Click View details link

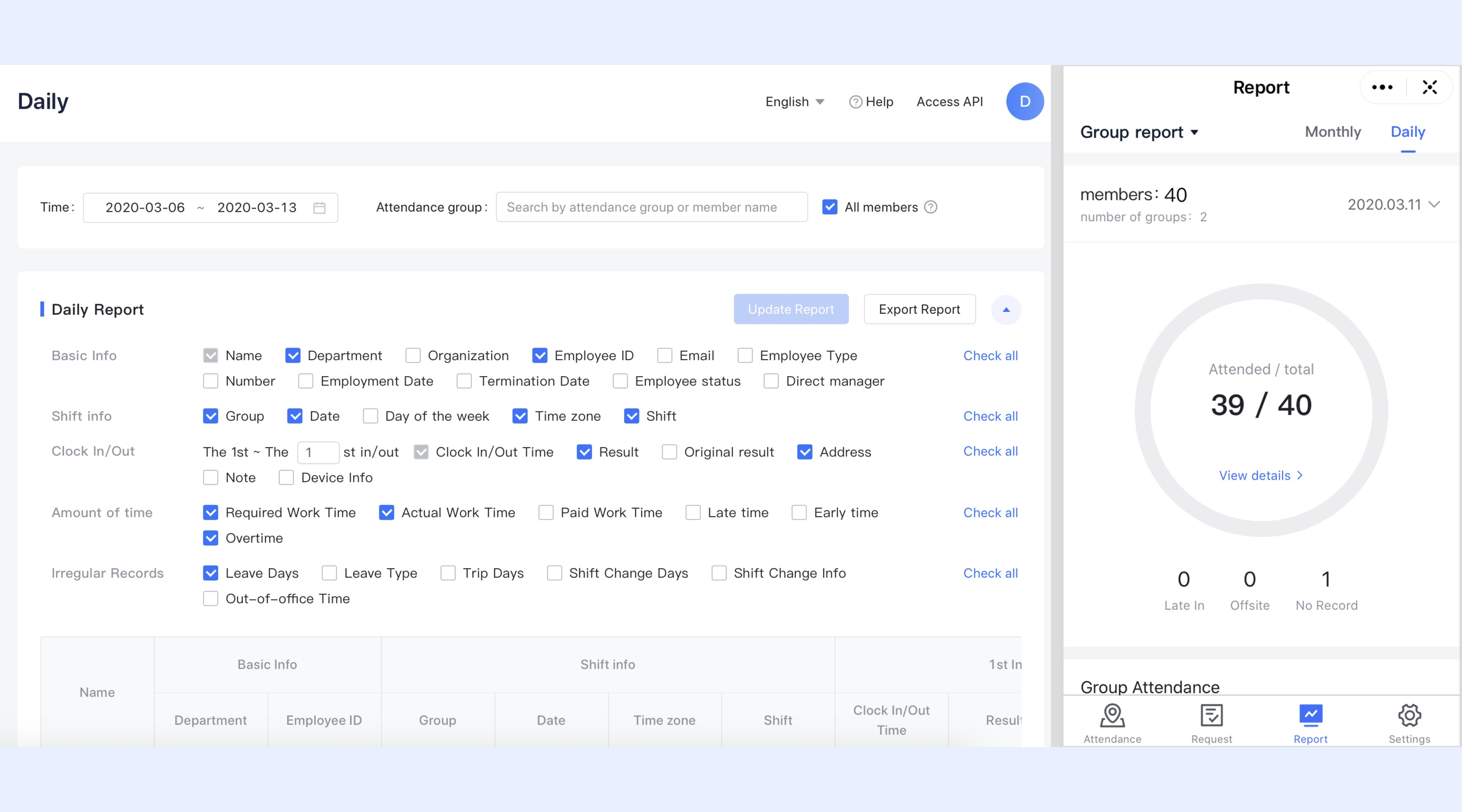click(x=1261, y=475)
